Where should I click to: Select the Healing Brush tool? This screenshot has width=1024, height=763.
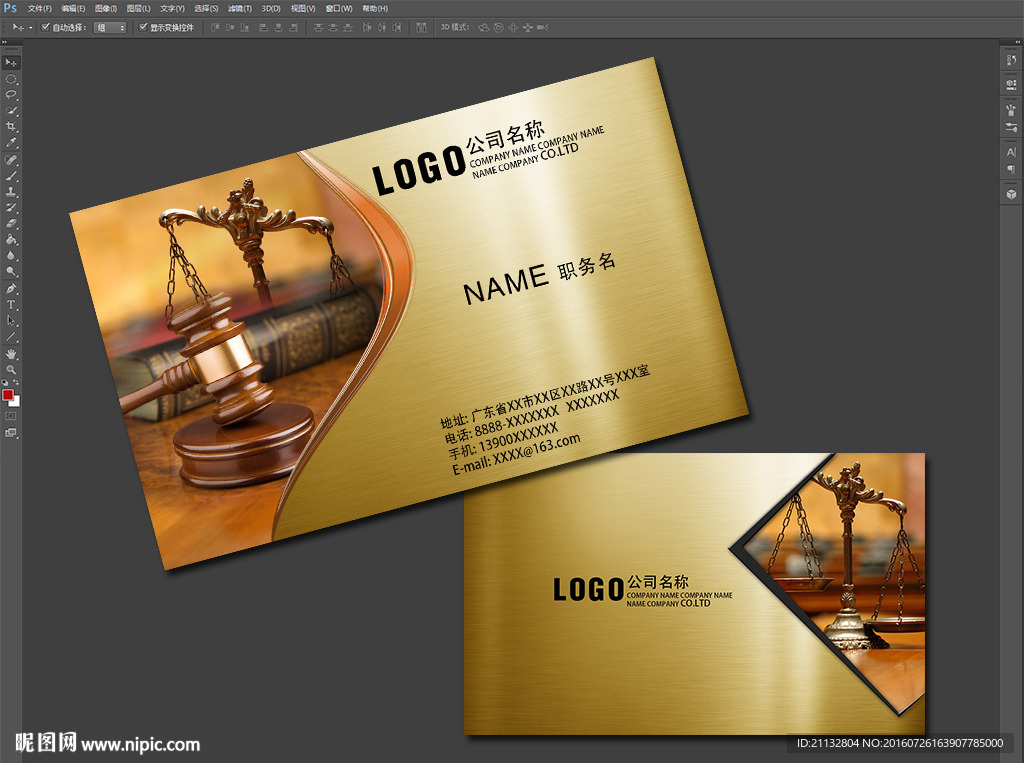(x=11, y=160)
